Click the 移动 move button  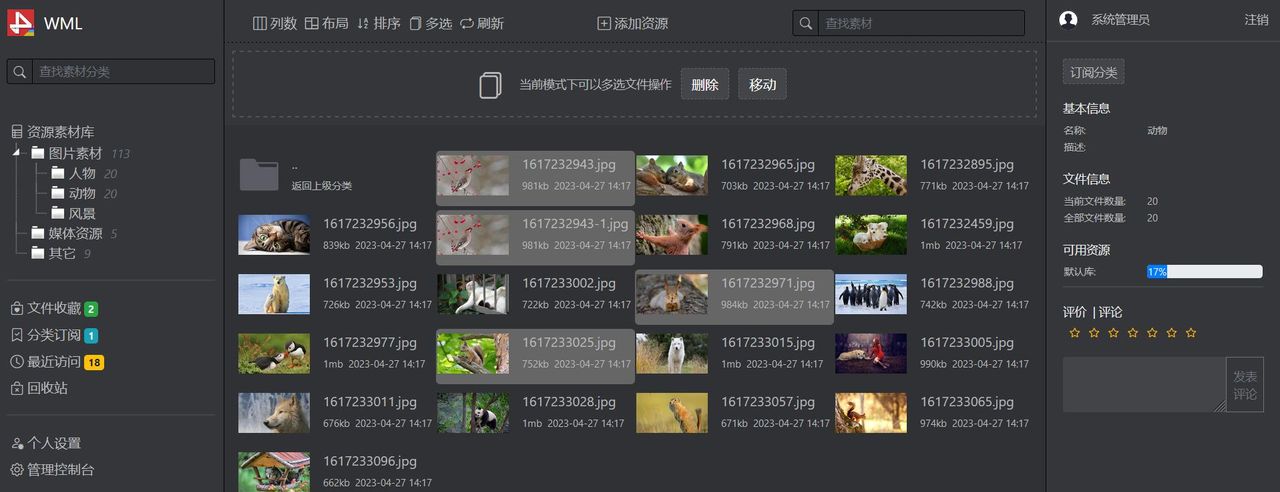tap(763, 85)
